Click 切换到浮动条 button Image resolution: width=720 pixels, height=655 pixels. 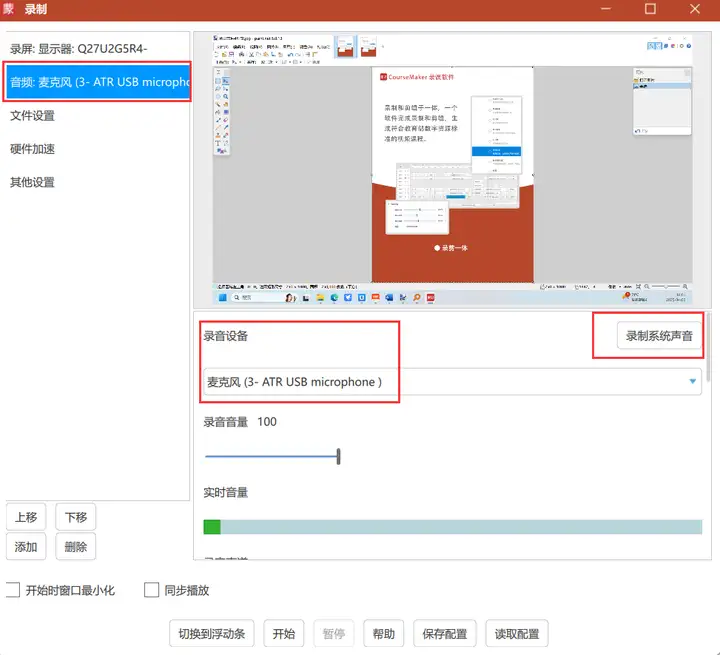212,633
